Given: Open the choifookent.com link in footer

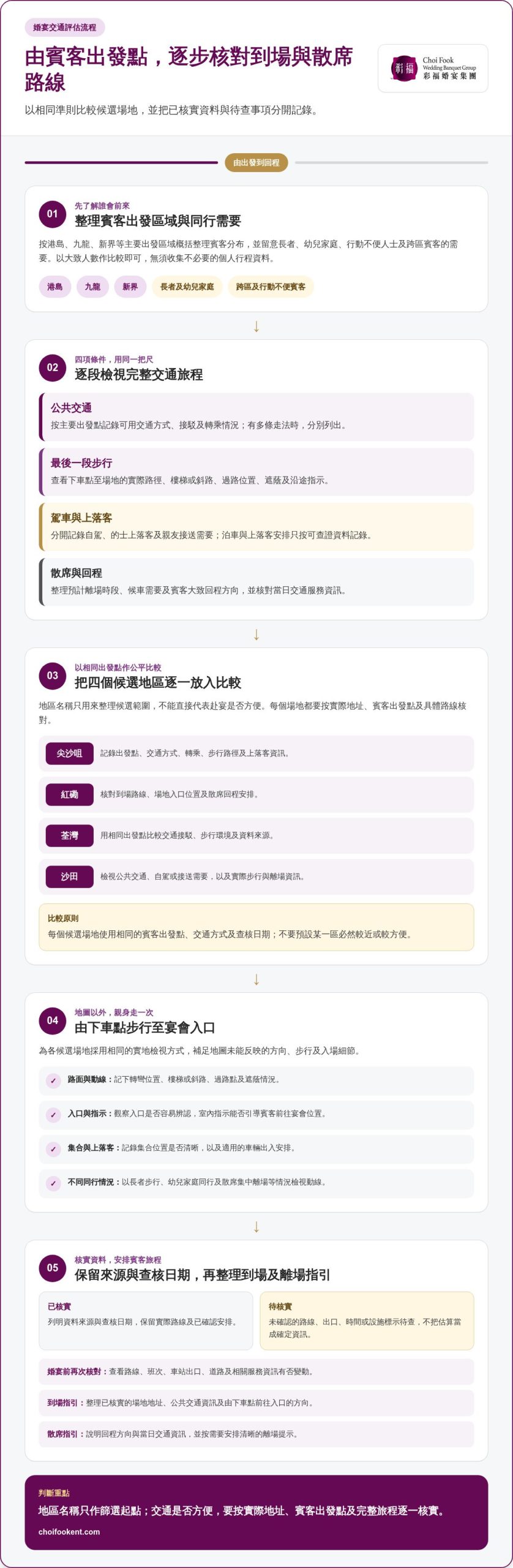Looking at the screenshot, I should coord(69,1532).
